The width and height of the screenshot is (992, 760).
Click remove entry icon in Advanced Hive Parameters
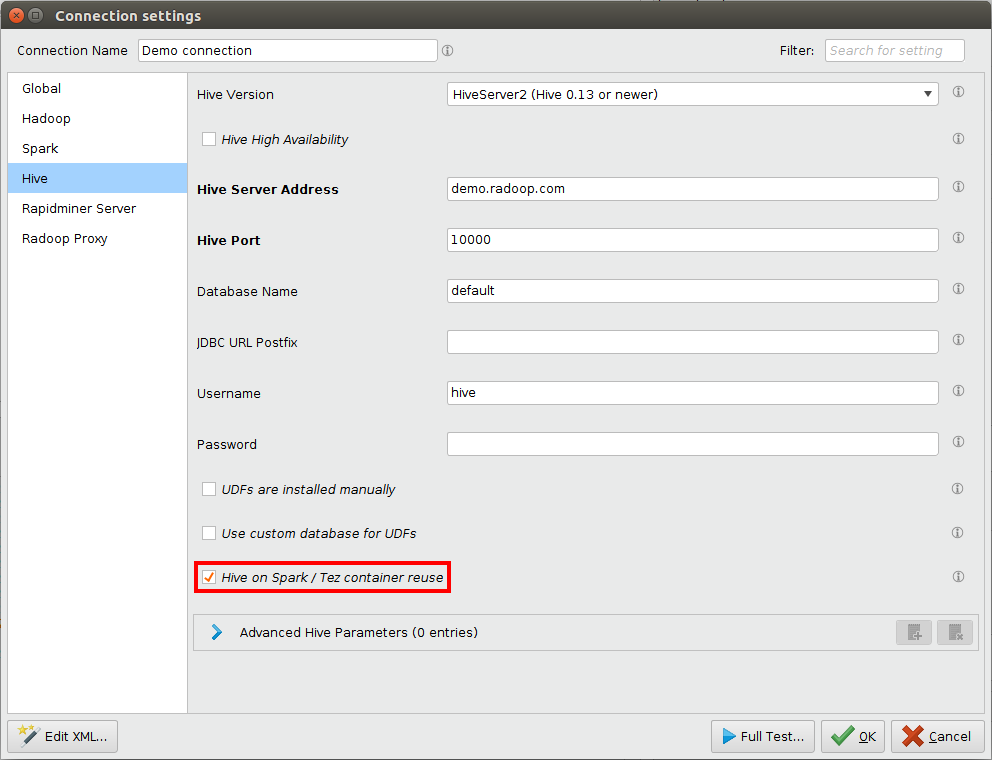[x=955, y=632]
